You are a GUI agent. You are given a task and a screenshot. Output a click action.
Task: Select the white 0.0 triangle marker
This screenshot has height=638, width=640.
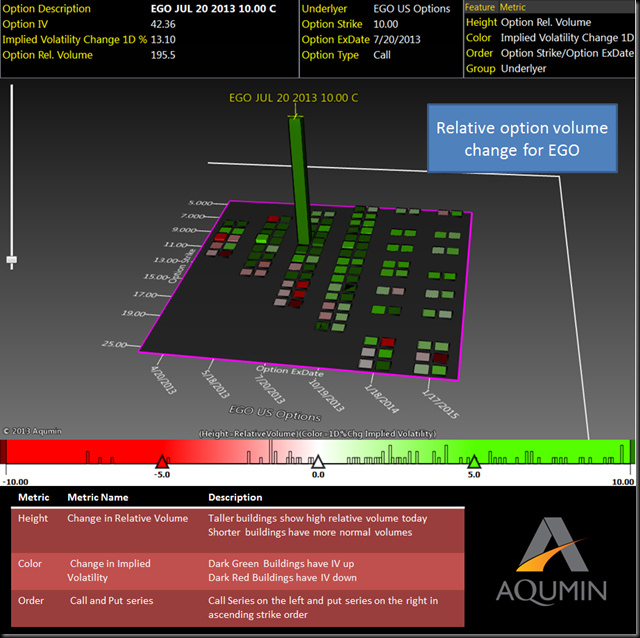coord(318,461)
